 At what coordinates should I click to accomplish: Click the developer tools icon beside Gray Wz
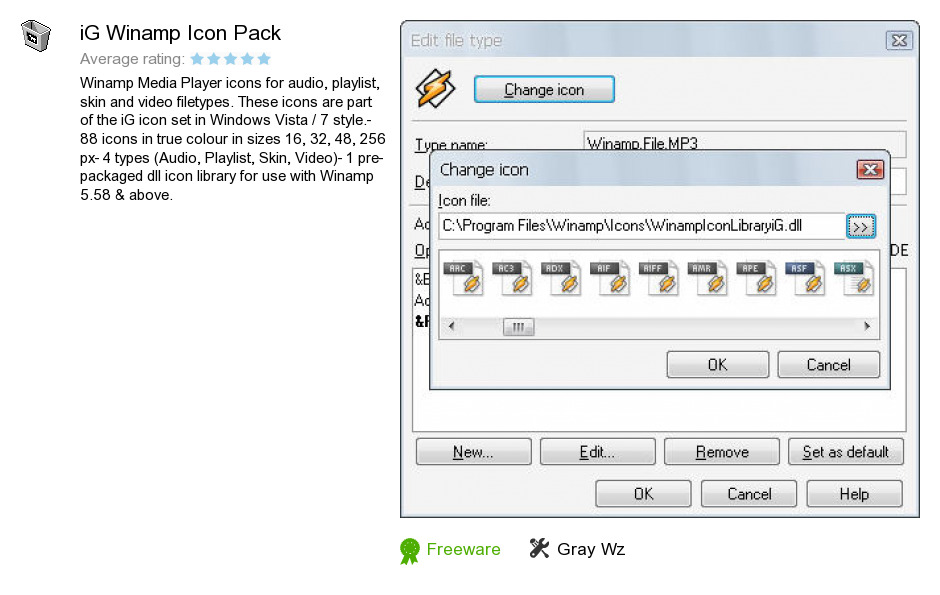tap(539, 548)
